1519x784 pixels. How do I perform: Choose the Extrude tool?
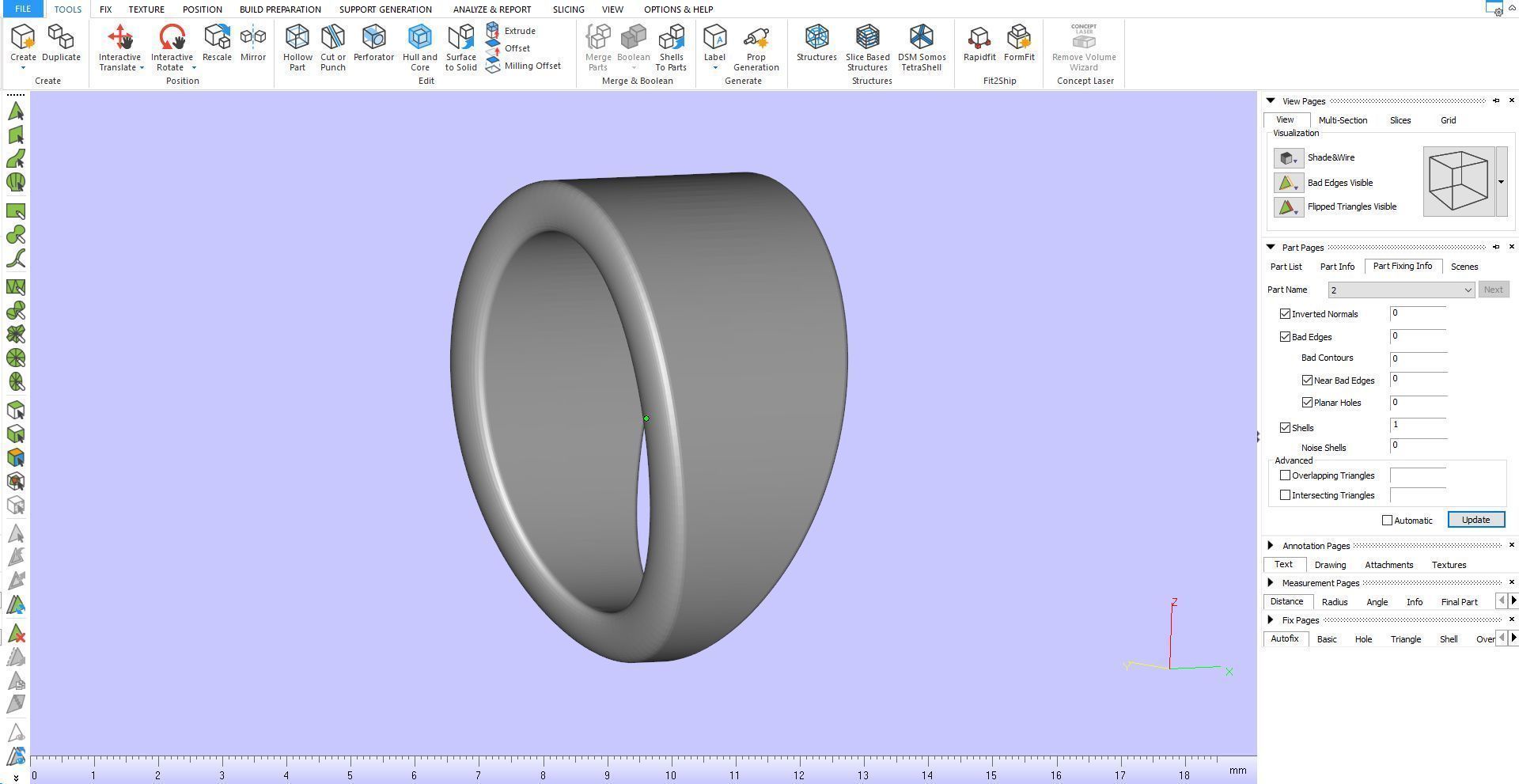click(511, 31)
